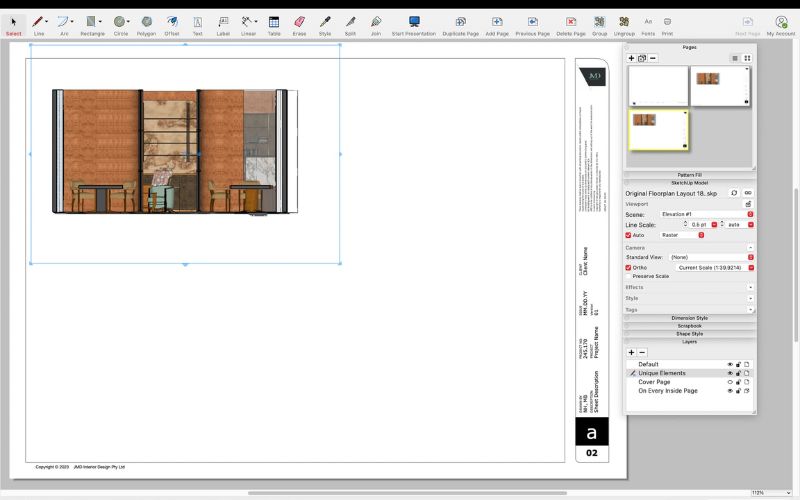800x500 pixels.
Task: Open My Account
Action: 781,25
